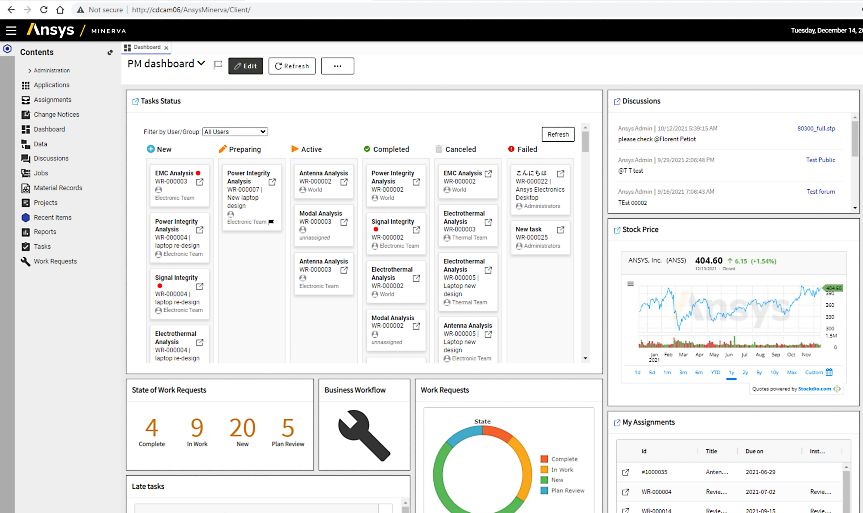The width and height of the screenshot is (863, 513).
Task: Open Antenna Analysis WR-000002 task link icon
Action: [x=344, y=182]
